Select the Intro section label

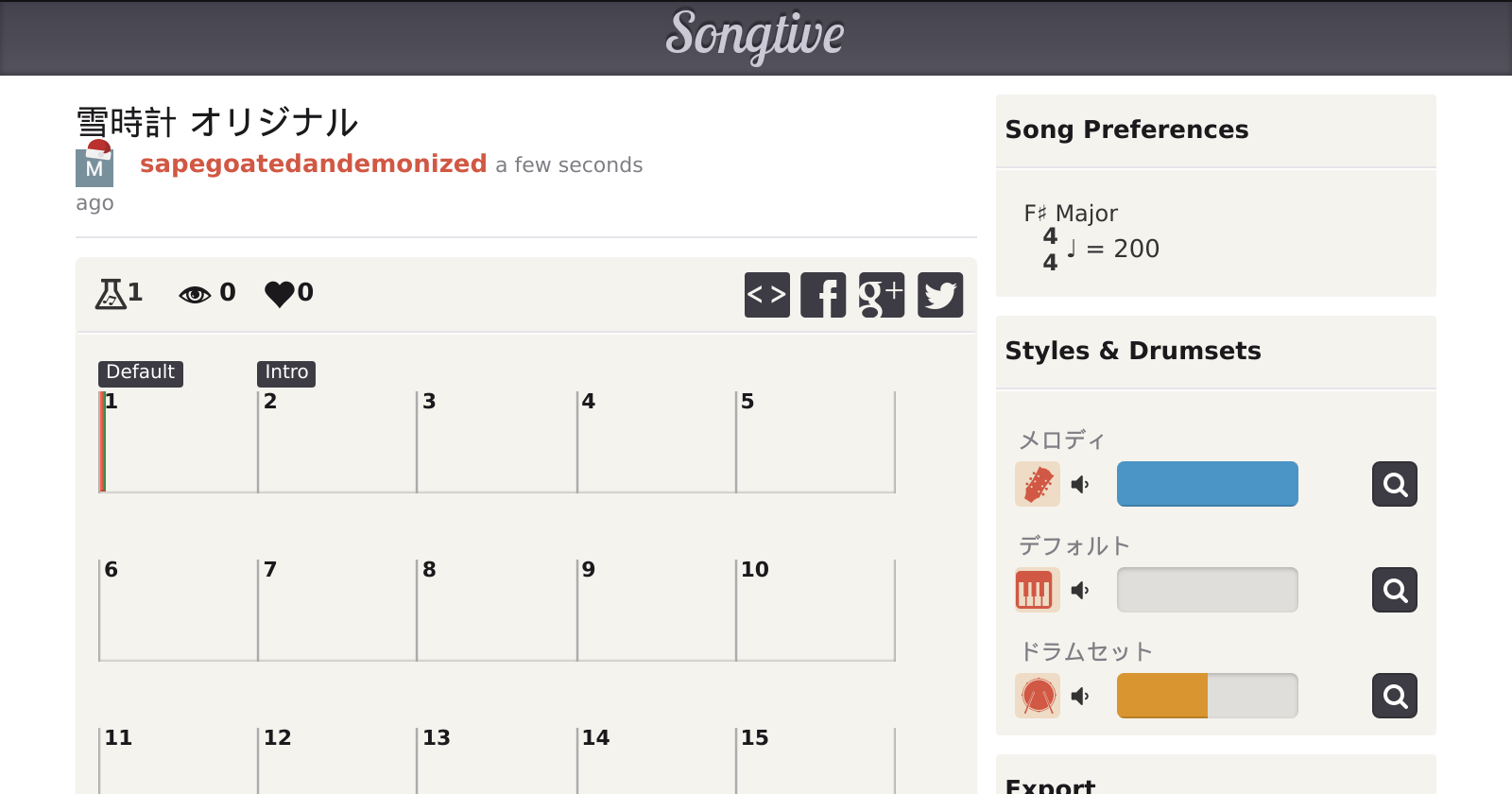(286, 372)
